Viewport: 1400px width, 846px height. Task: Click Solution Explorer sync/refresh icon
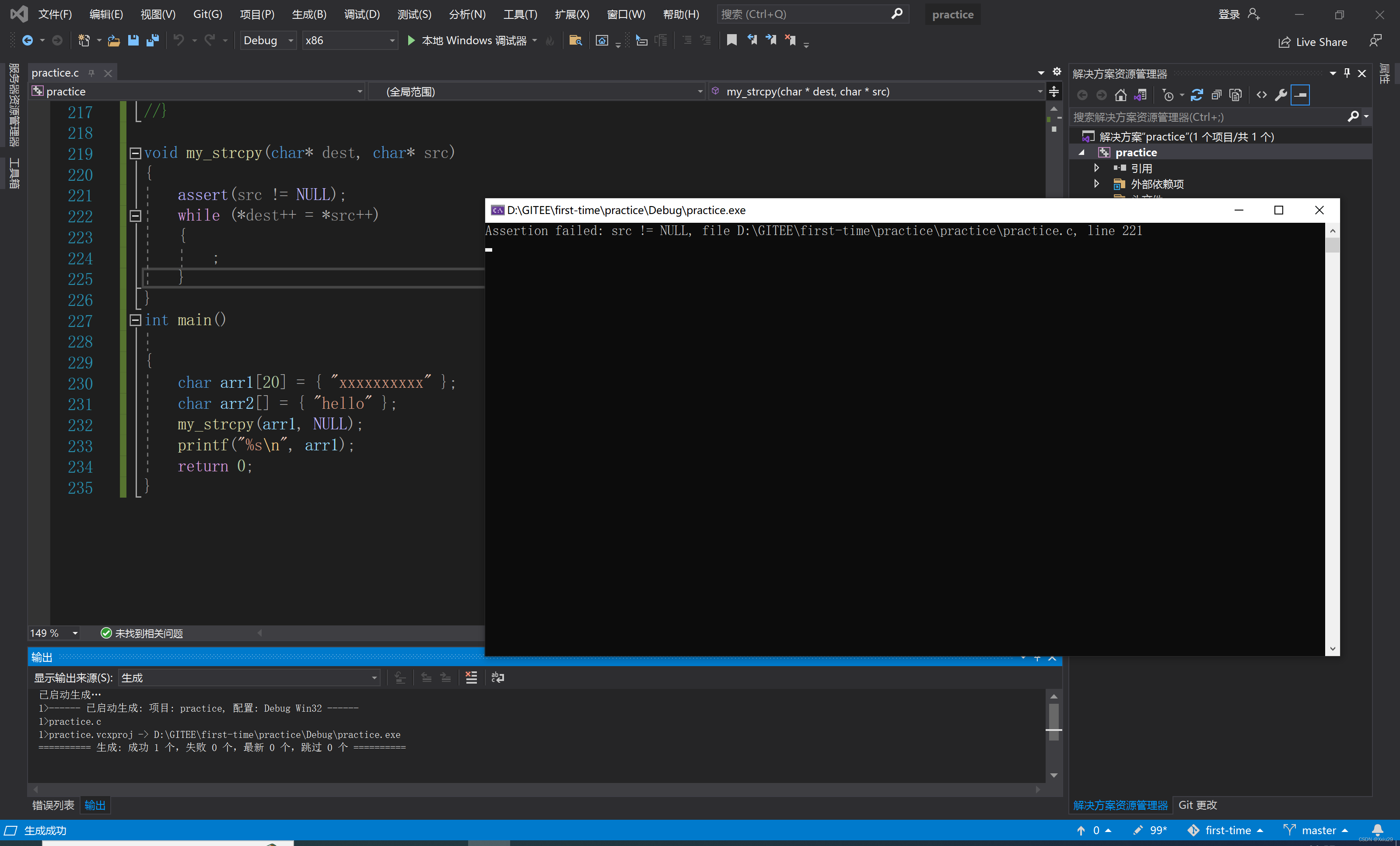click(x=1197, y=95)
